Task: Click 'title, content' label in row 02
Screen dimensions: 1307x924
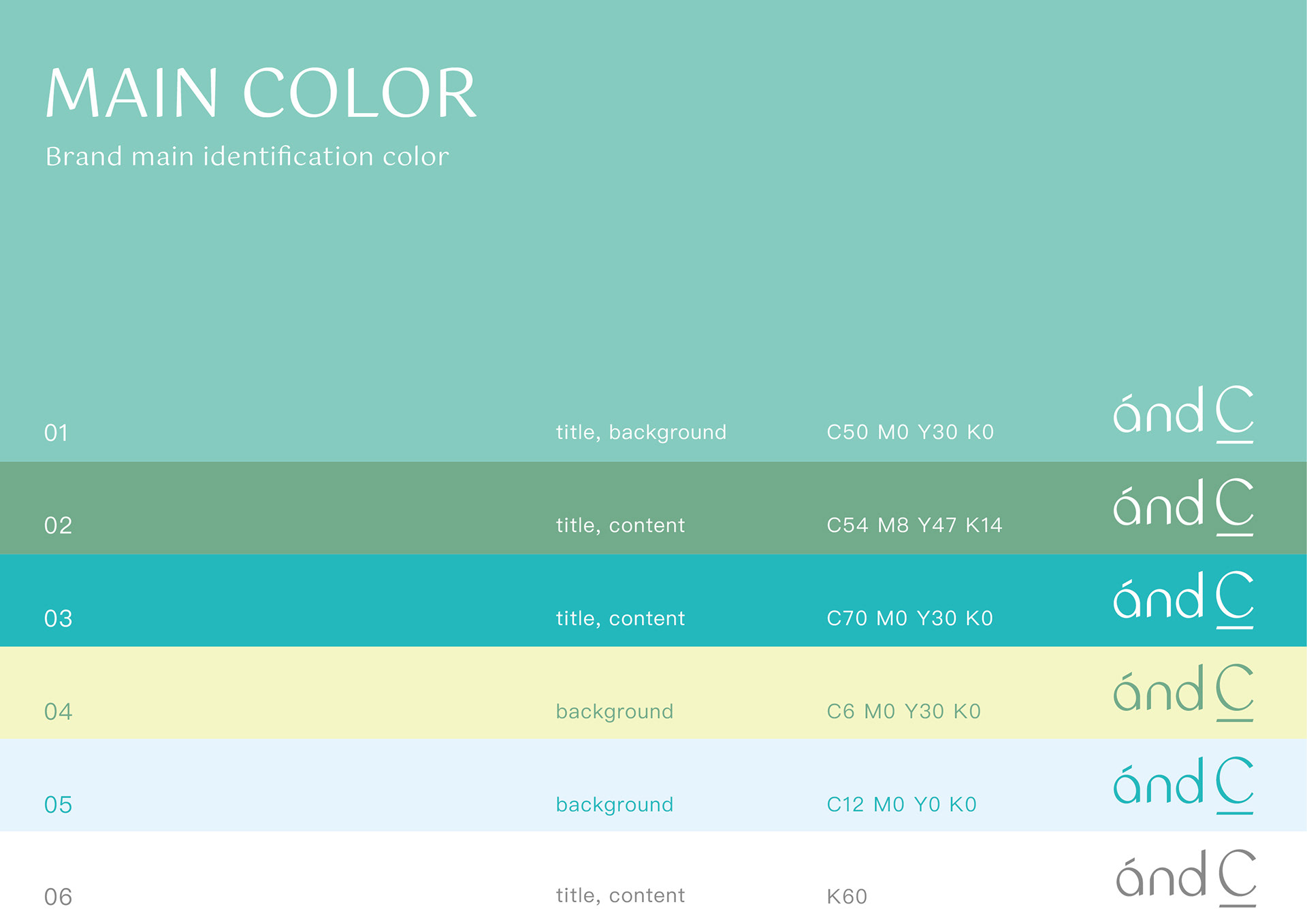Action: point(620,525)
